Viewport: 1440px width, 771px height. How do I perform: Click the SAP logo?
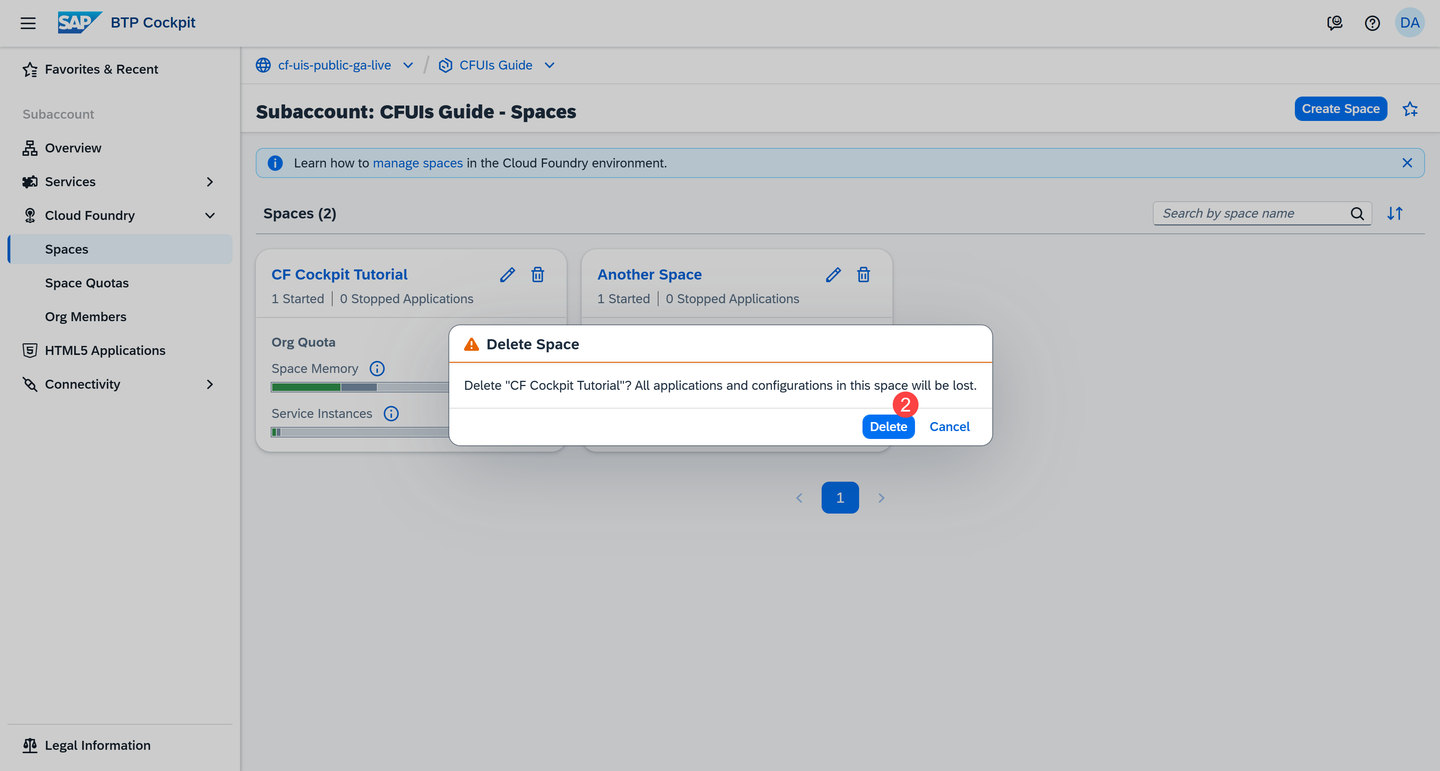(x=80, y=22)
